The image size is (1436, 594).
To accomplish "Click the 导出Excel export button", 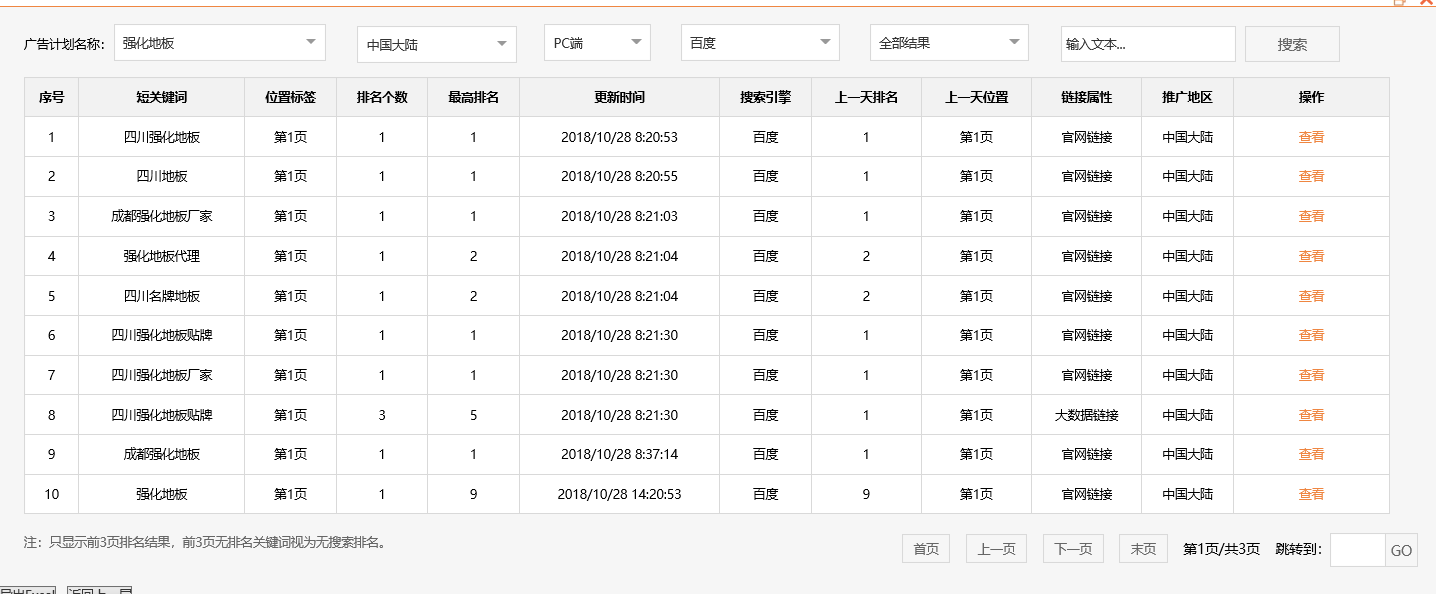I will click(27, 588).
